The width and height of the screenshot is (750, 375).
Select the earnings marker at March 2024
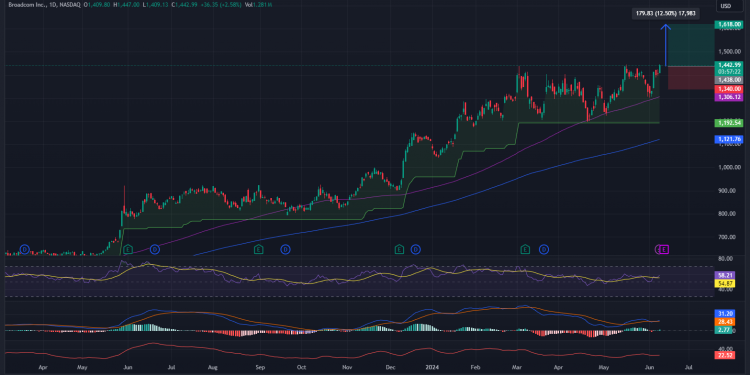pyautogui.click(x=525, y=249)
